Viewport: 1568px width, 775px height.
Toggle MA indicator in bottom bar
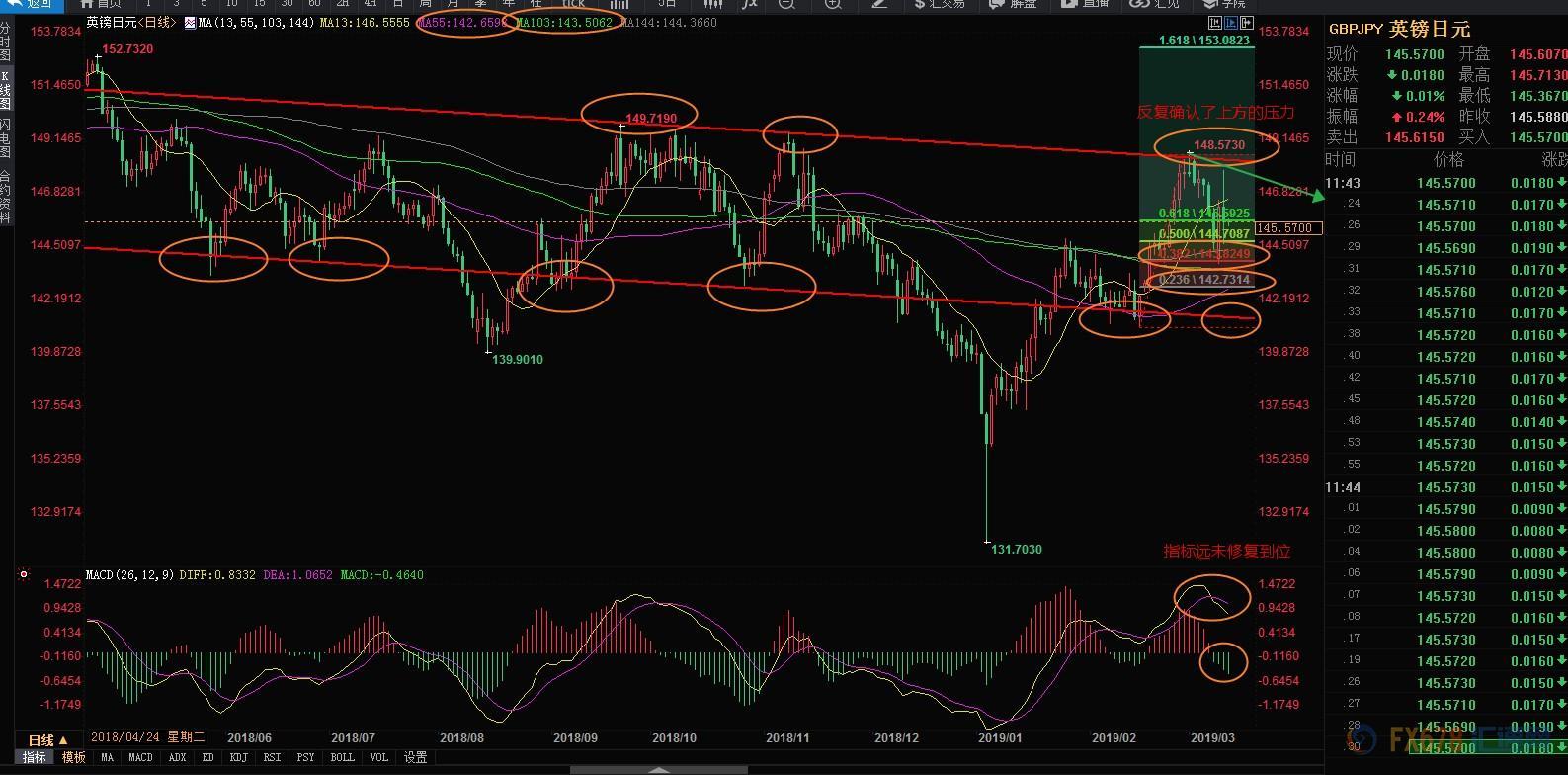107,757
